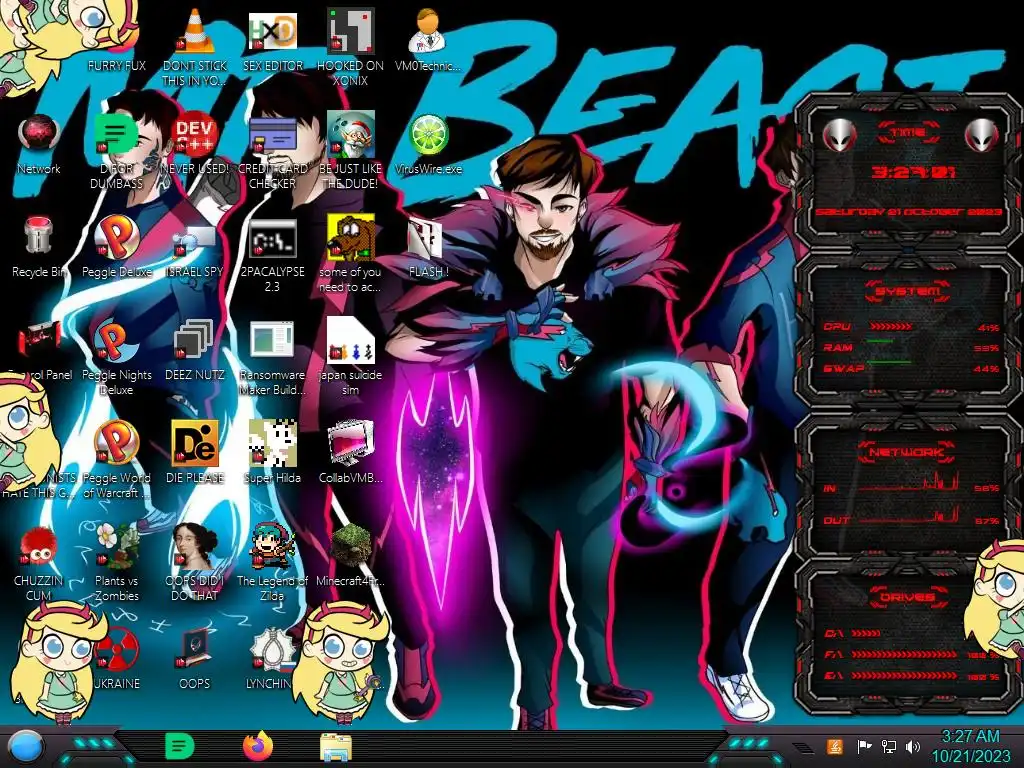
Task: Open green chat app in taskbar
Action: (x=180, y=746)
